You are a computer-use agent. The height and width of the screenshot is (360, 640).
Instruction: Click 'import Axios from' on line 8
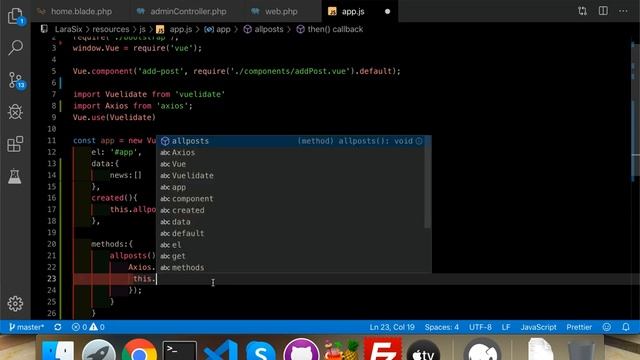coord(112,106)
